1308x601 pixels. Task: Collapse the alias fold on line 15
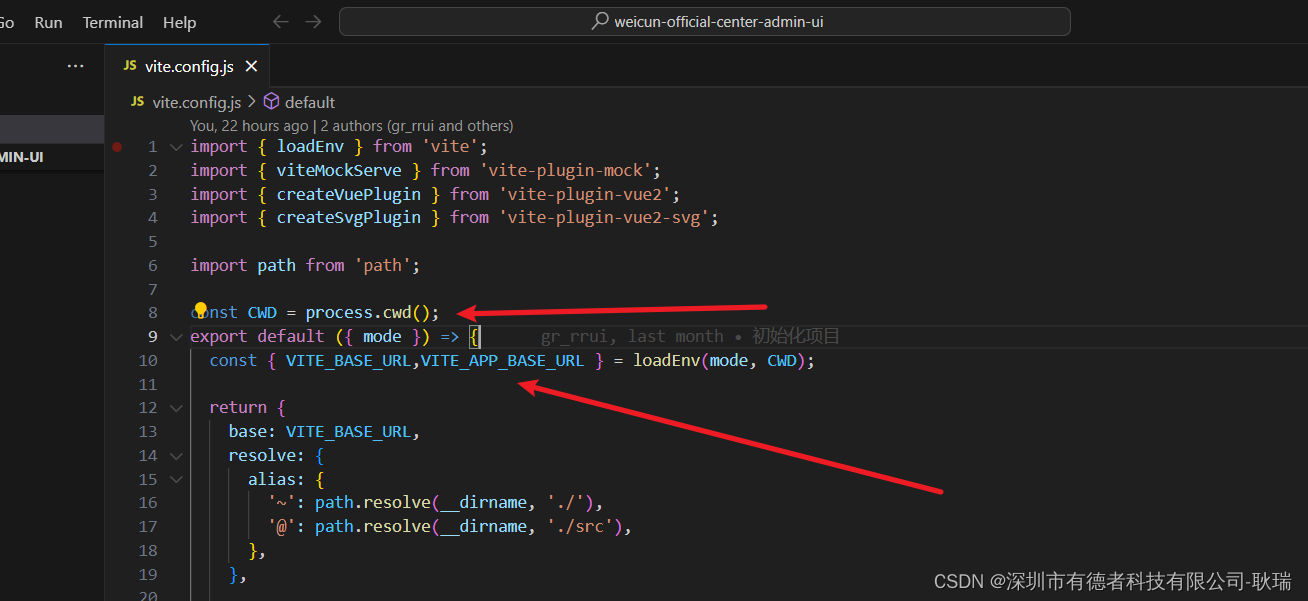[176, 479]
